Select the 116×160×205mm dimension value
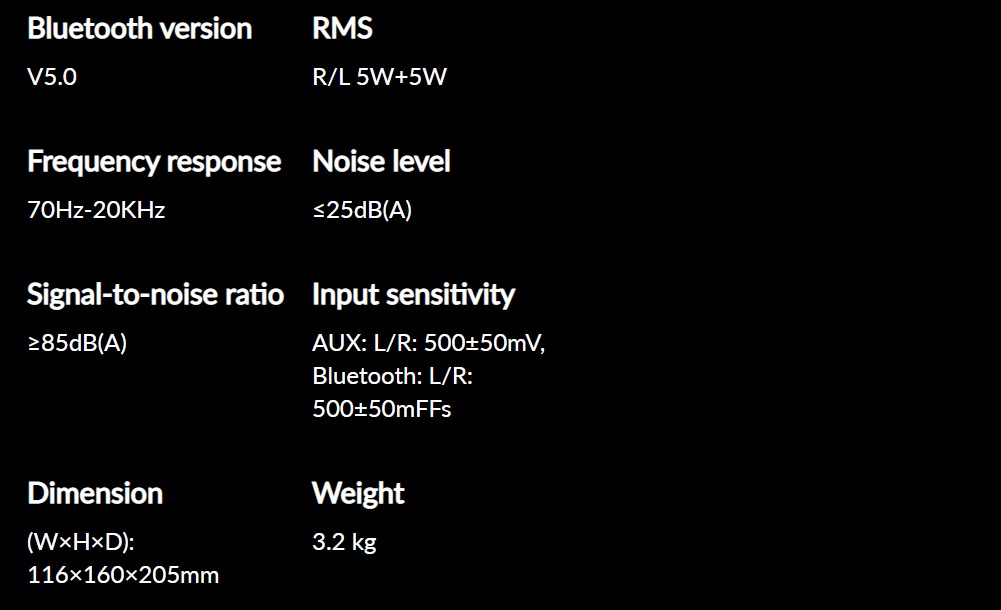1001x610 pixels. click(x=123, y=575)
